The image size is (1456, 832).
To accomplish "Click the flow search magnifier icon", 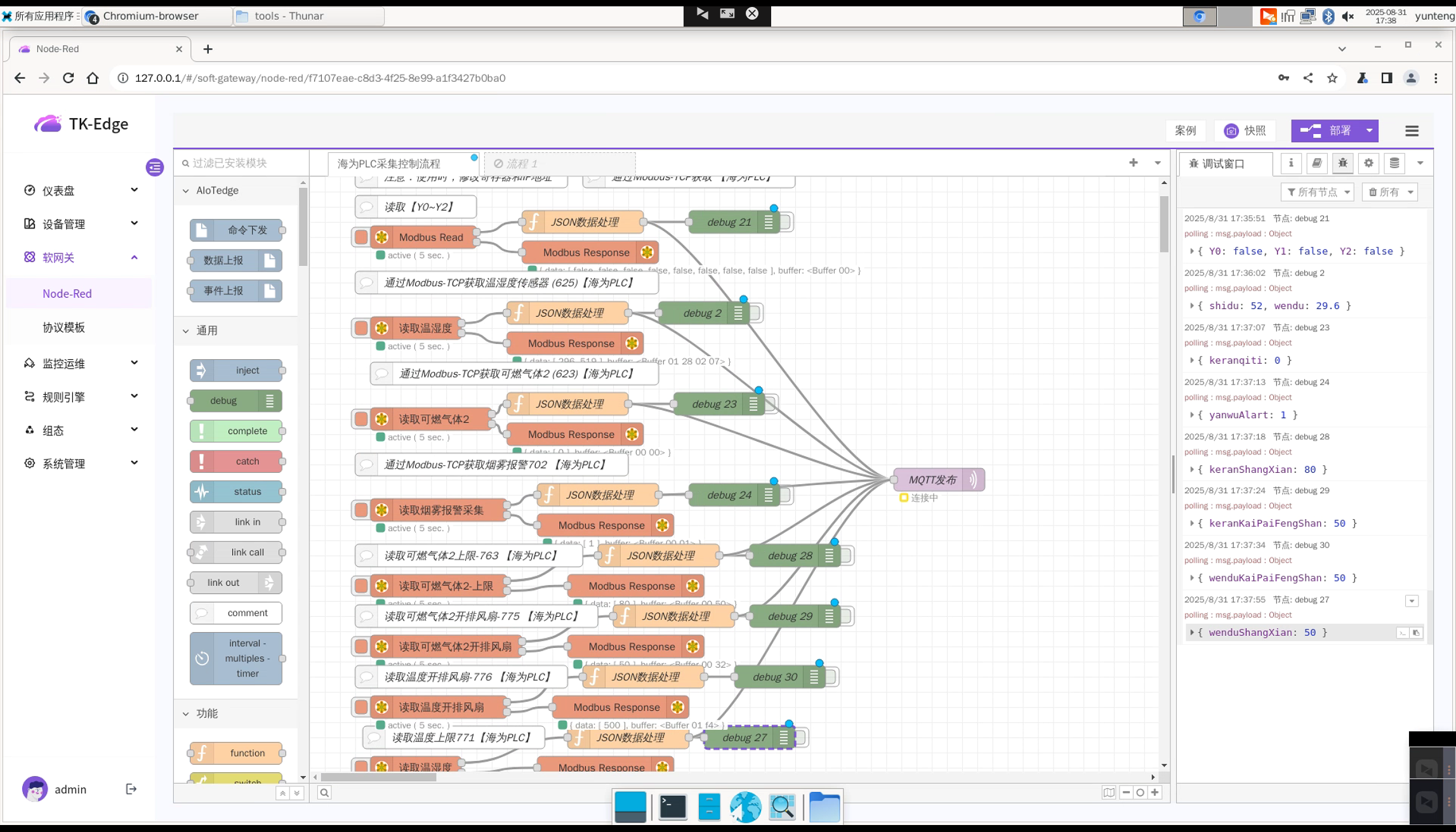I will pos(324,792).
